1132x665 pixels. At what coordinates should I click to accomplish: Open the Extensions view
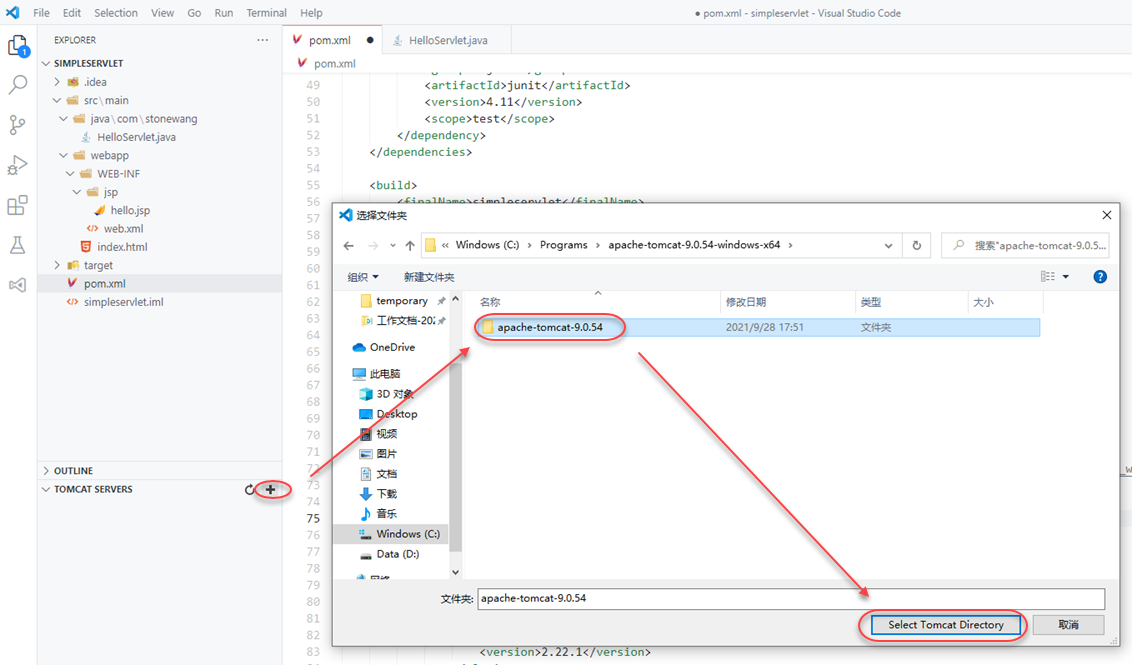tap(17, 206)
